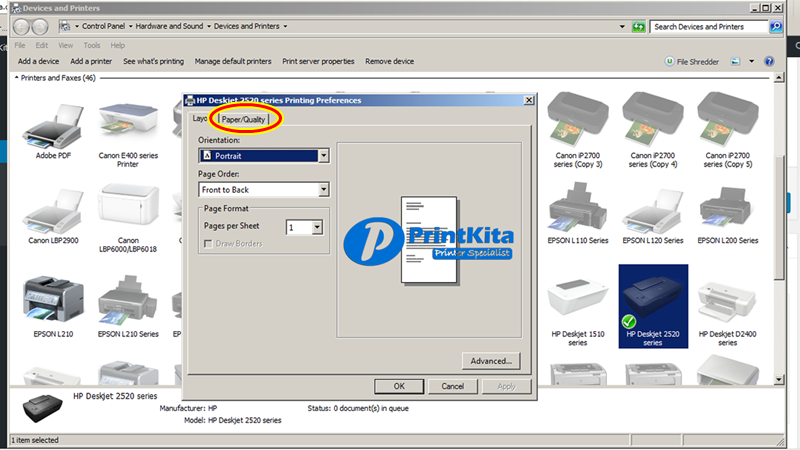Open the File menu
Screen dimensions: 800x450
click(20, 45)
